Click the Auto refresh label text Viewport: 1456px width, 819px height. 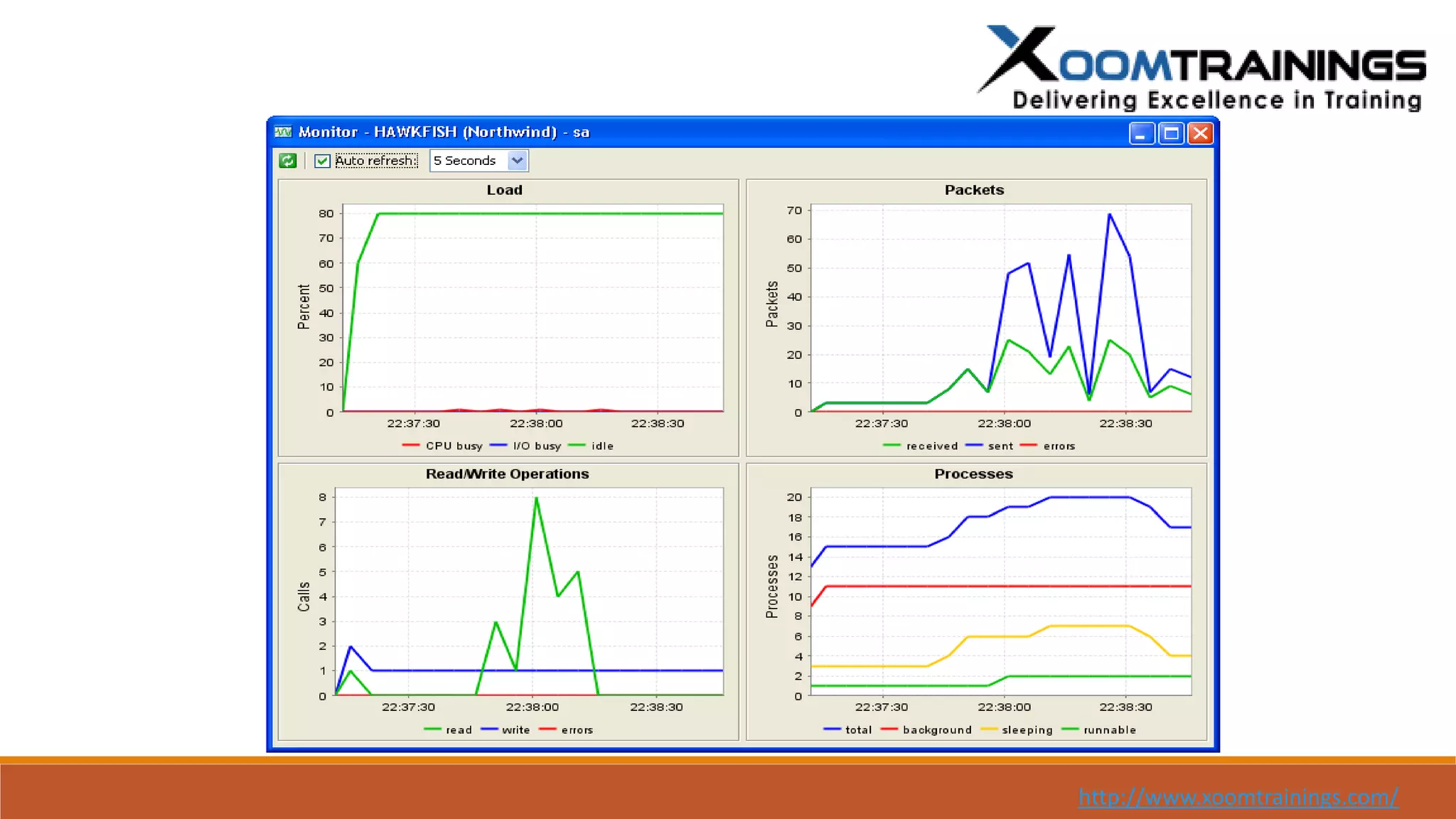click(375, 161)
